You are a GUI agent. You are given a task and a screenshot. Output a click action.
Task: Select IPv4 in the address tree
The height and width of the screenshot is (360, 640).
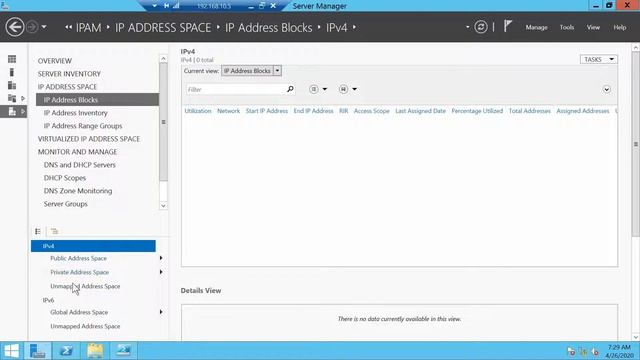pos(93,246)
